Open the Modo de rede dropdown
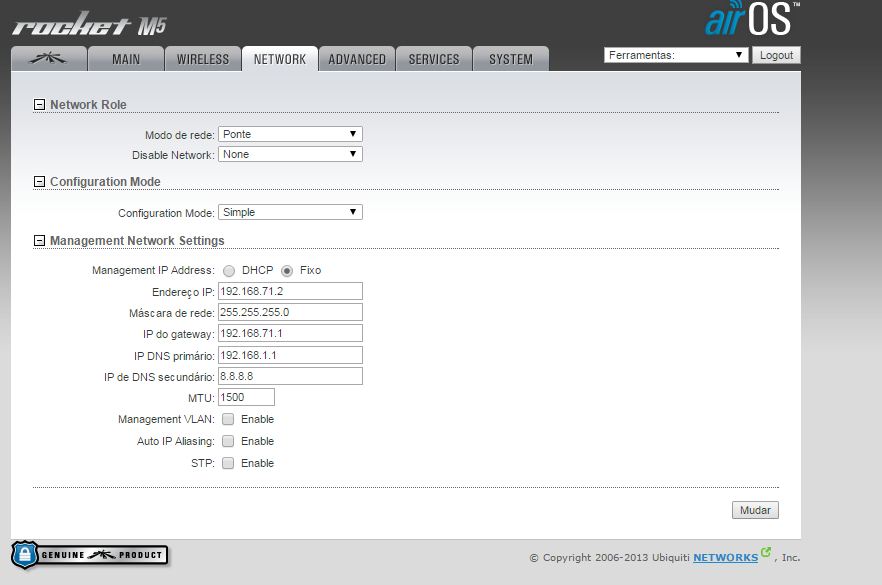This screenshot has height=585, width=882. click(x=290, y=134)
